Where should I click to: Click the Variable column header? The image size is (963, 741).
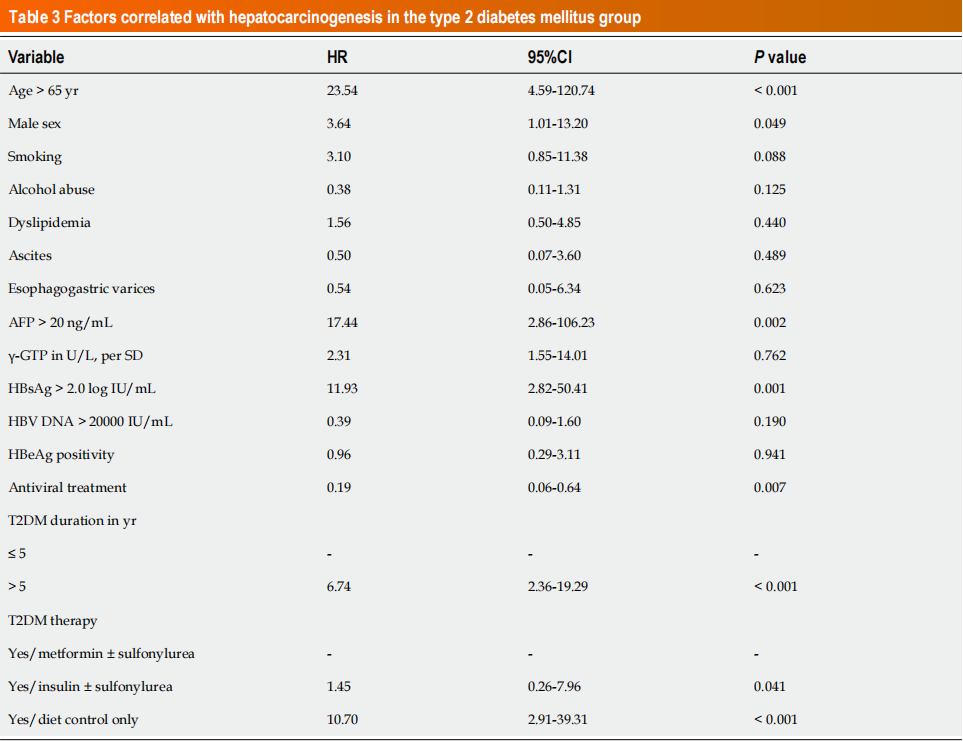[36, 57]
